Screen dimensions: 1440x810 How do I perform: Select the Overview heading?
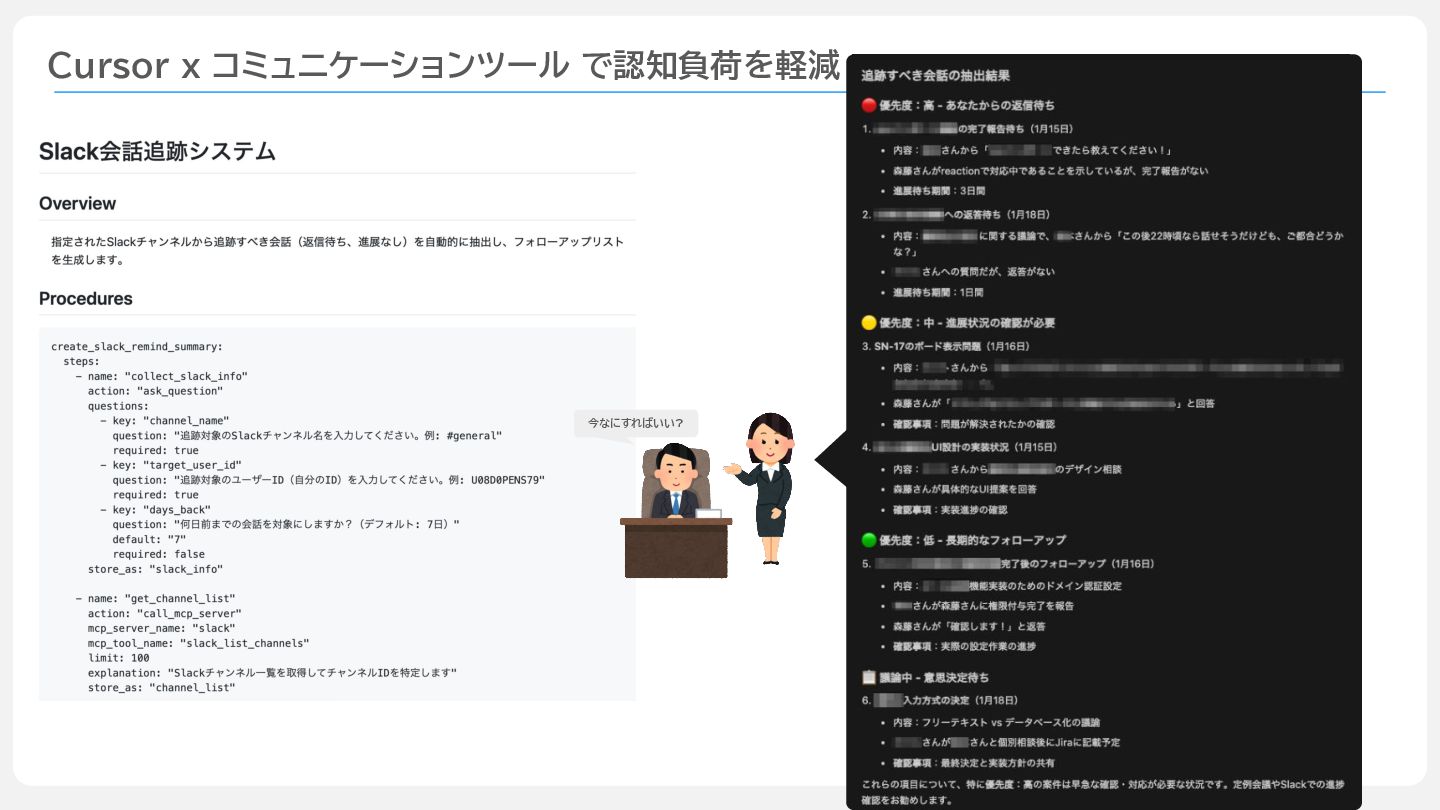[77, 203]
